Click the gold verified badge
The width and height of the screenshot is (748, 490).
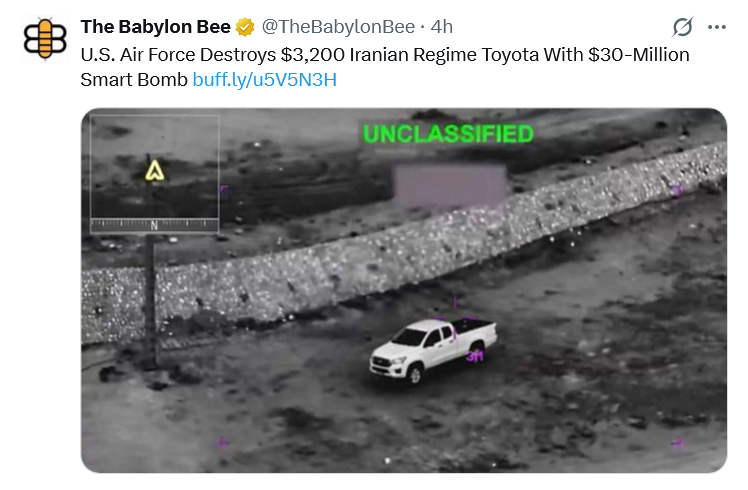[x=245, y=27]
